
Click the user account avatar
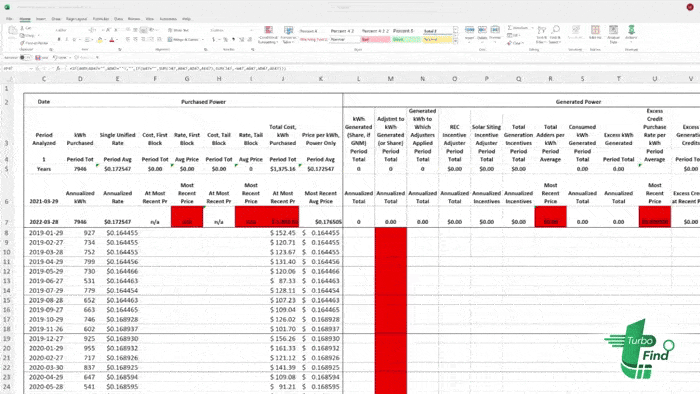tap(690, 7)
